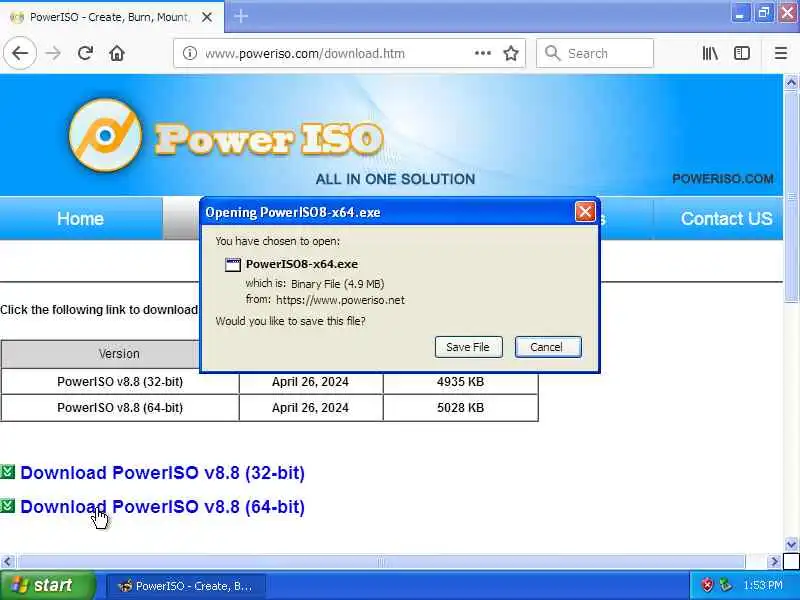
Task: Click the Binary File (4.9 MB) text
Action: click(x=338, y=284)
